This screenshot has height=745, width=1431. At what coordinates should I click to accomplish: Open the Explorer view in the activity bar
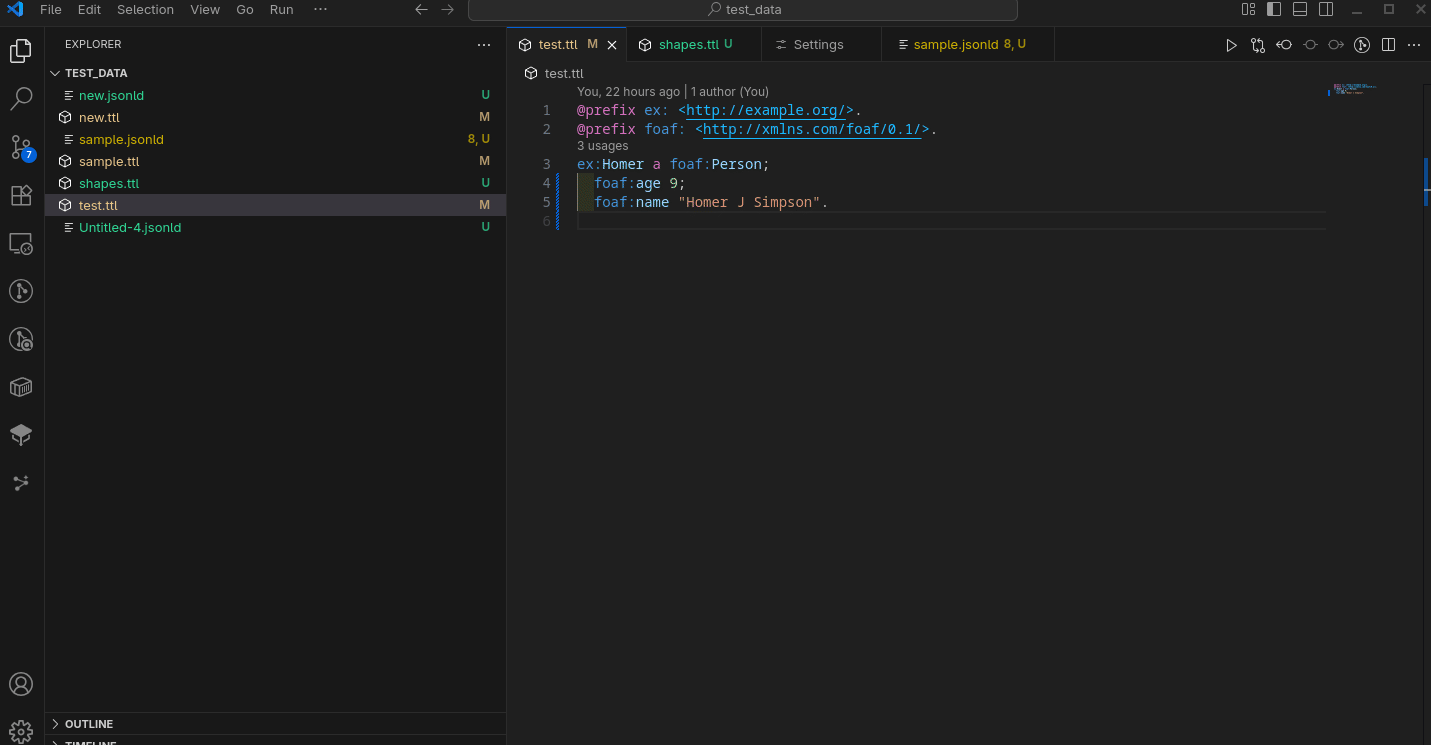click(21, 50)
